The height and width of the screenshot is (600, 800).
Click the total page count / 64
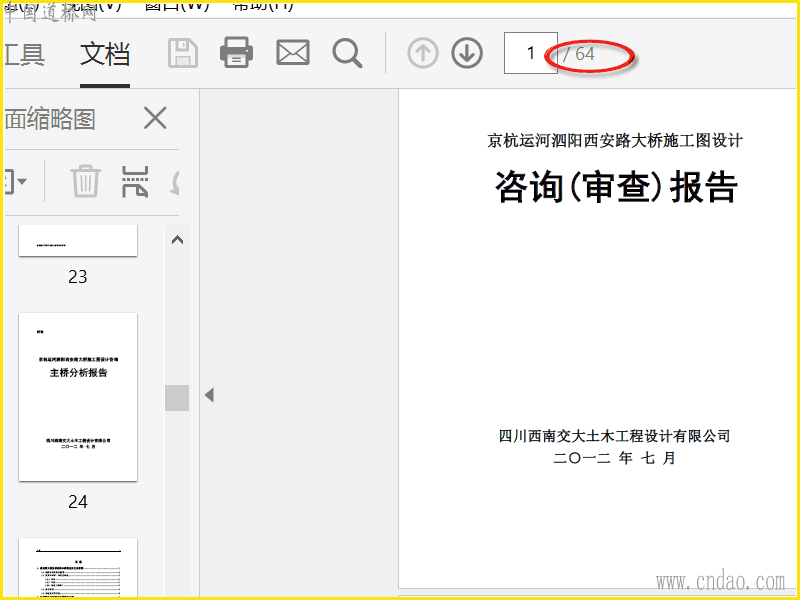point(579,54)
